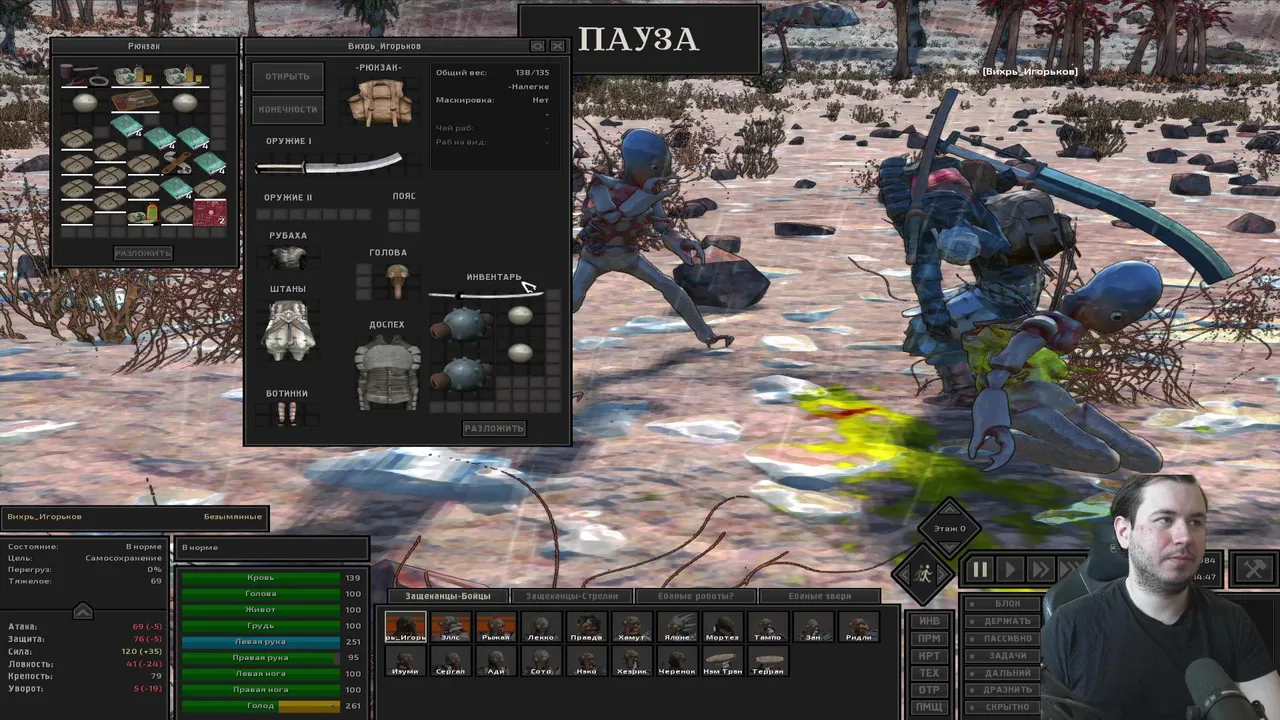Switch to the Ебаные звери squad tab
1280x720 pixels.
[x=820, y=596]
